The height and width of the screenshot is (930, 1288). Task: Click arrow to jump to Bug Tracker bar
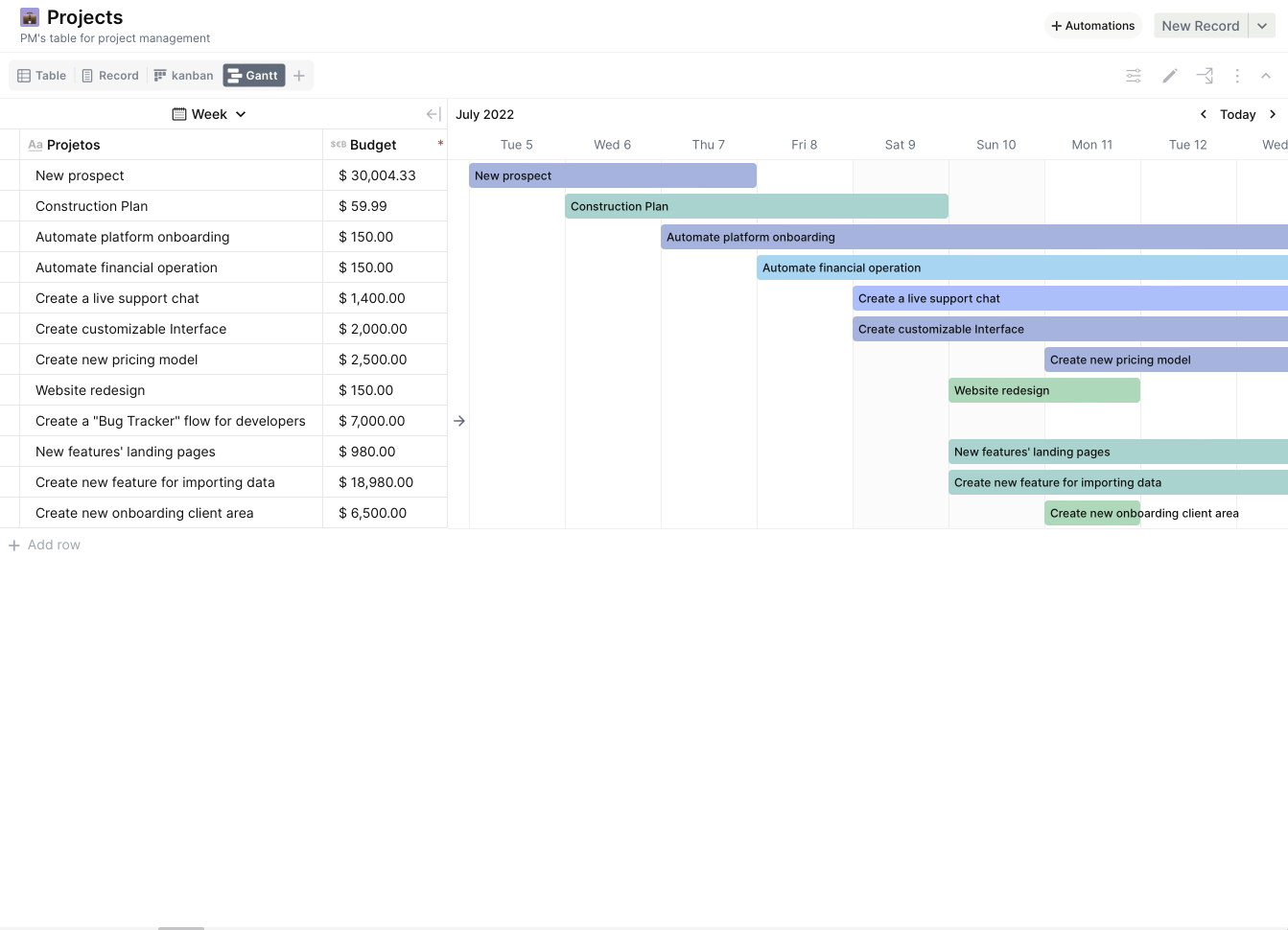(x=459, y=421)
